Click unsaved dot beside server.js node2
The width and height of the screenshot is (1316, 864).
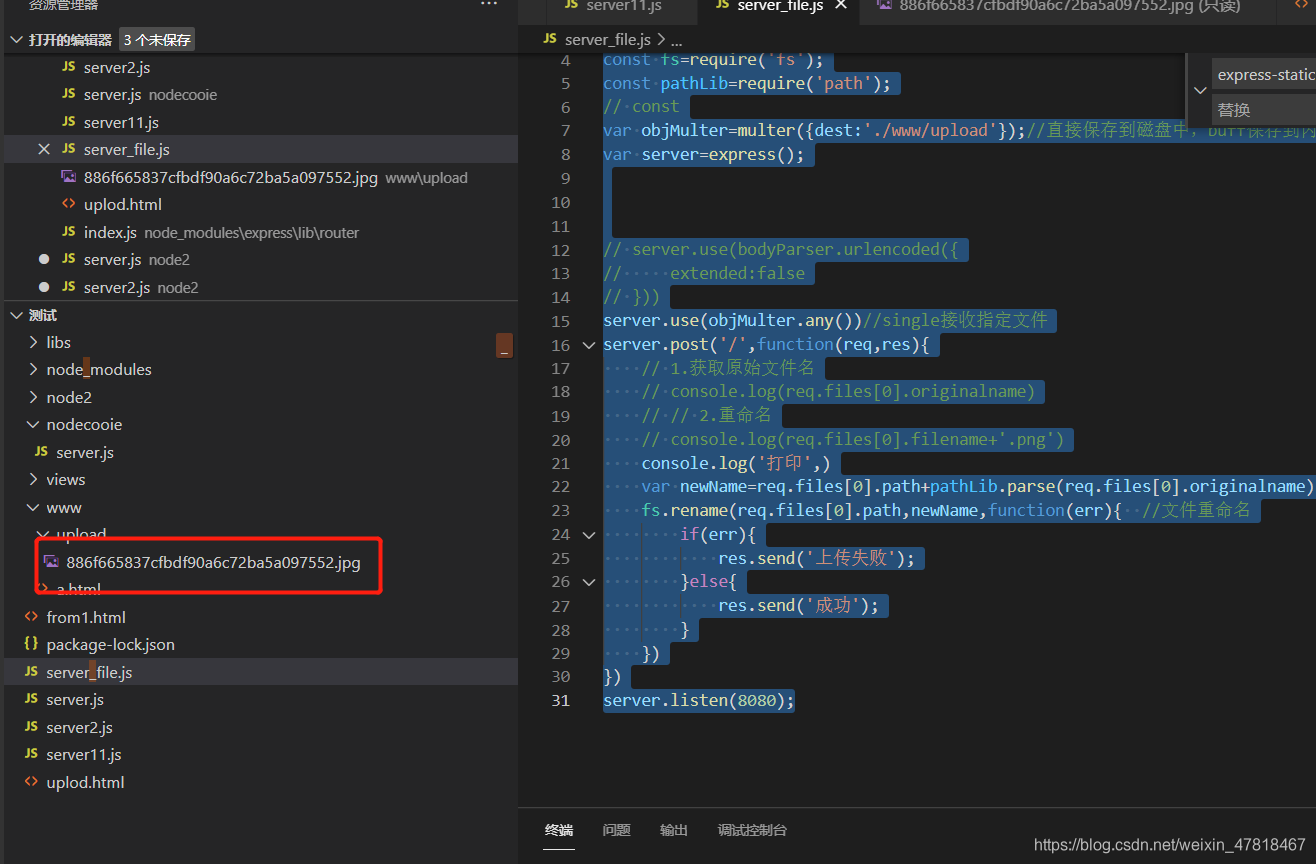click(44, 259)
